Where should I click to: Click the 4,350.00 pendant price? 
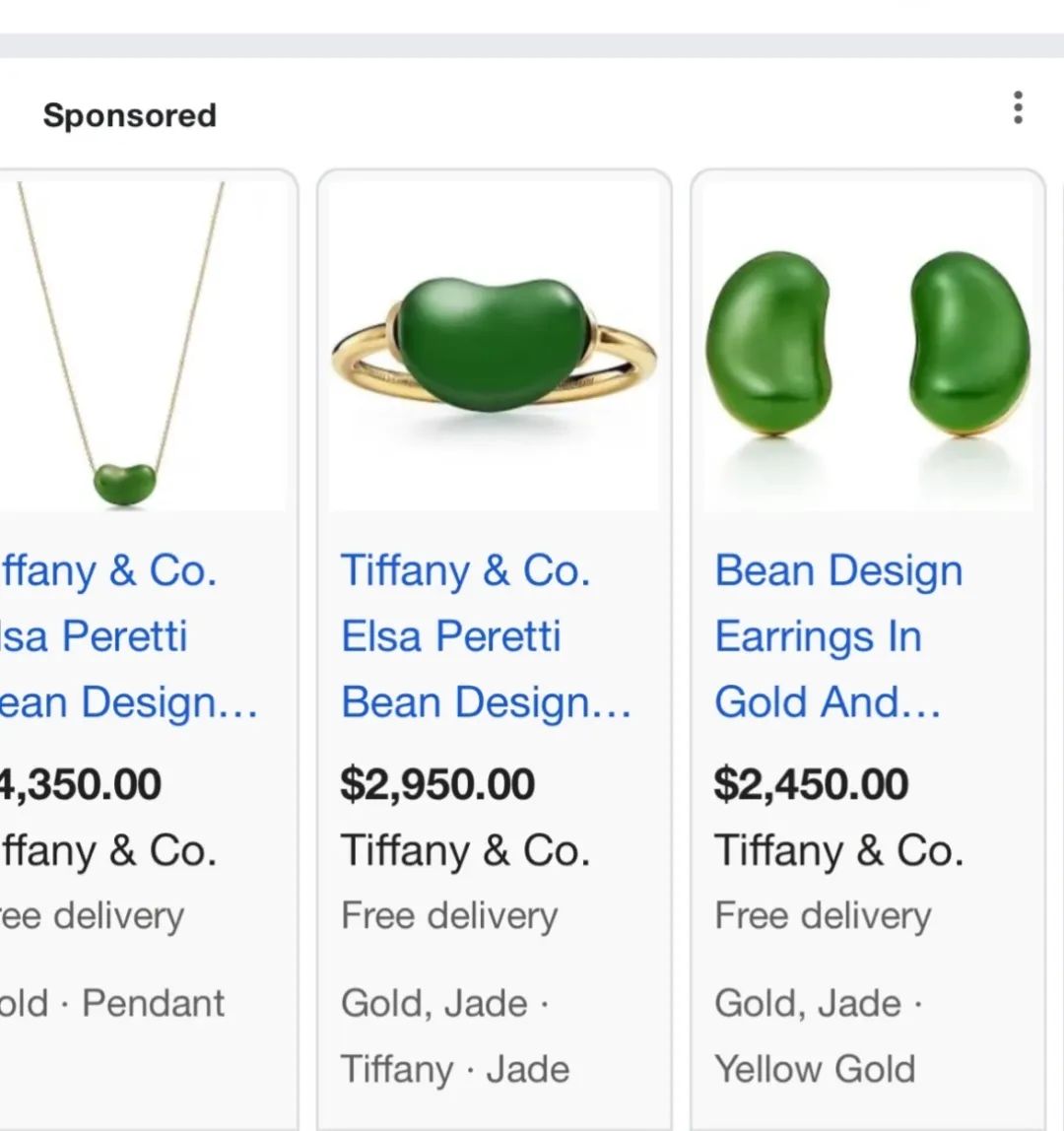click(x=80, y=784)
